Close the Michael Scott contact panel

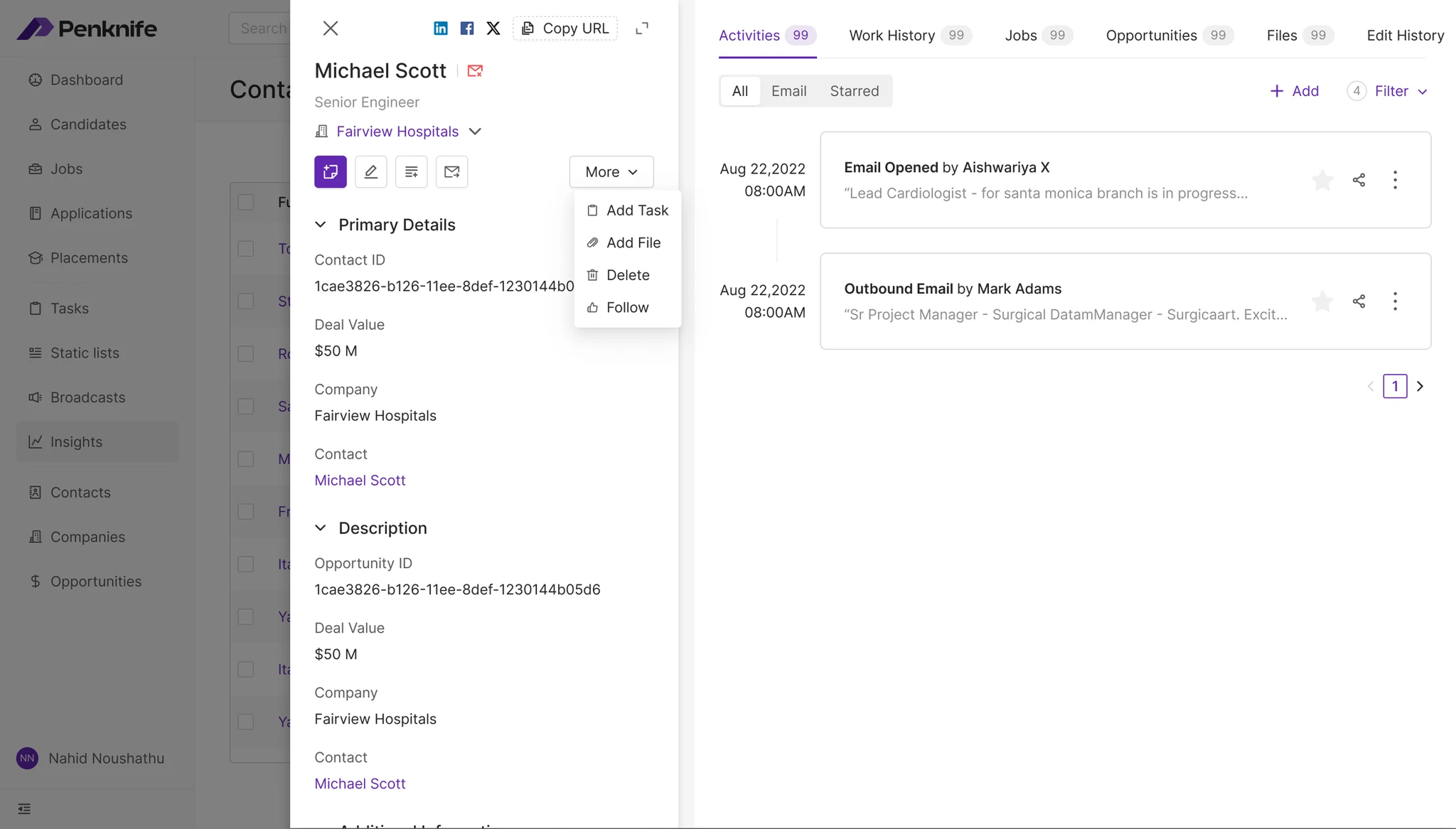(331, 28)
